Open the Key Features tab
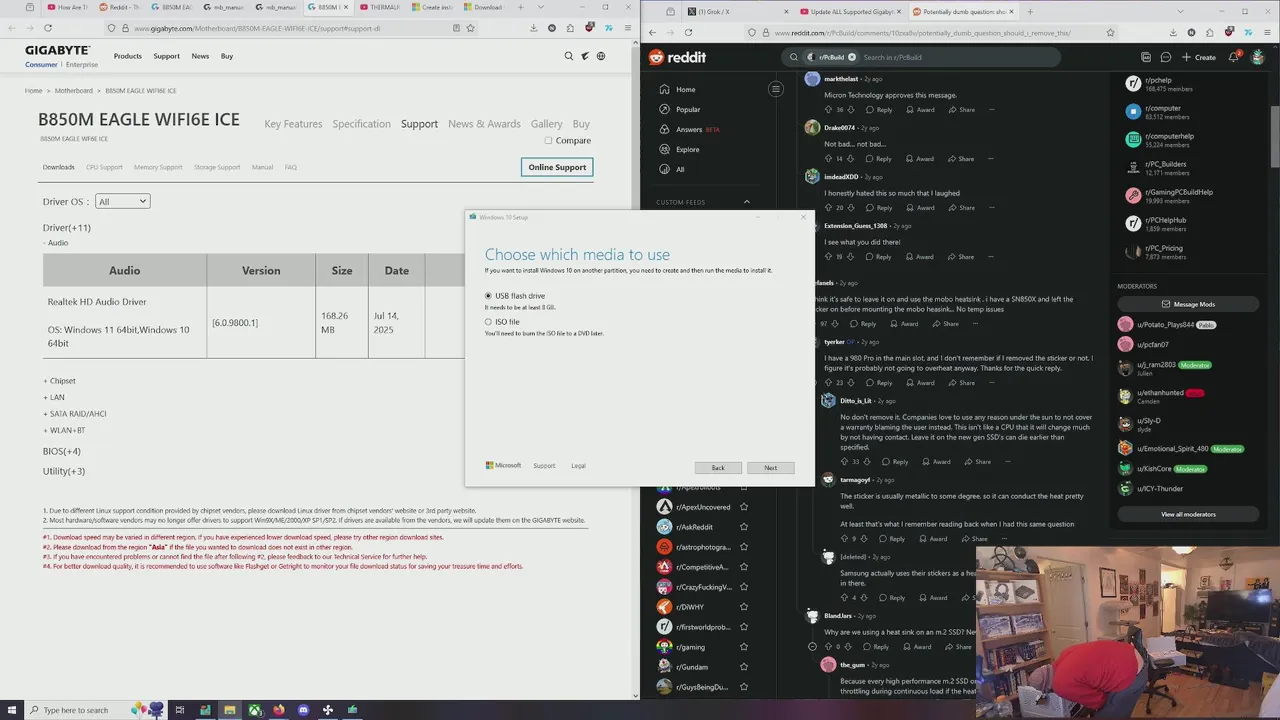Image resolution: width=1280 pixels, height=720 pixels. pos(293,124)
